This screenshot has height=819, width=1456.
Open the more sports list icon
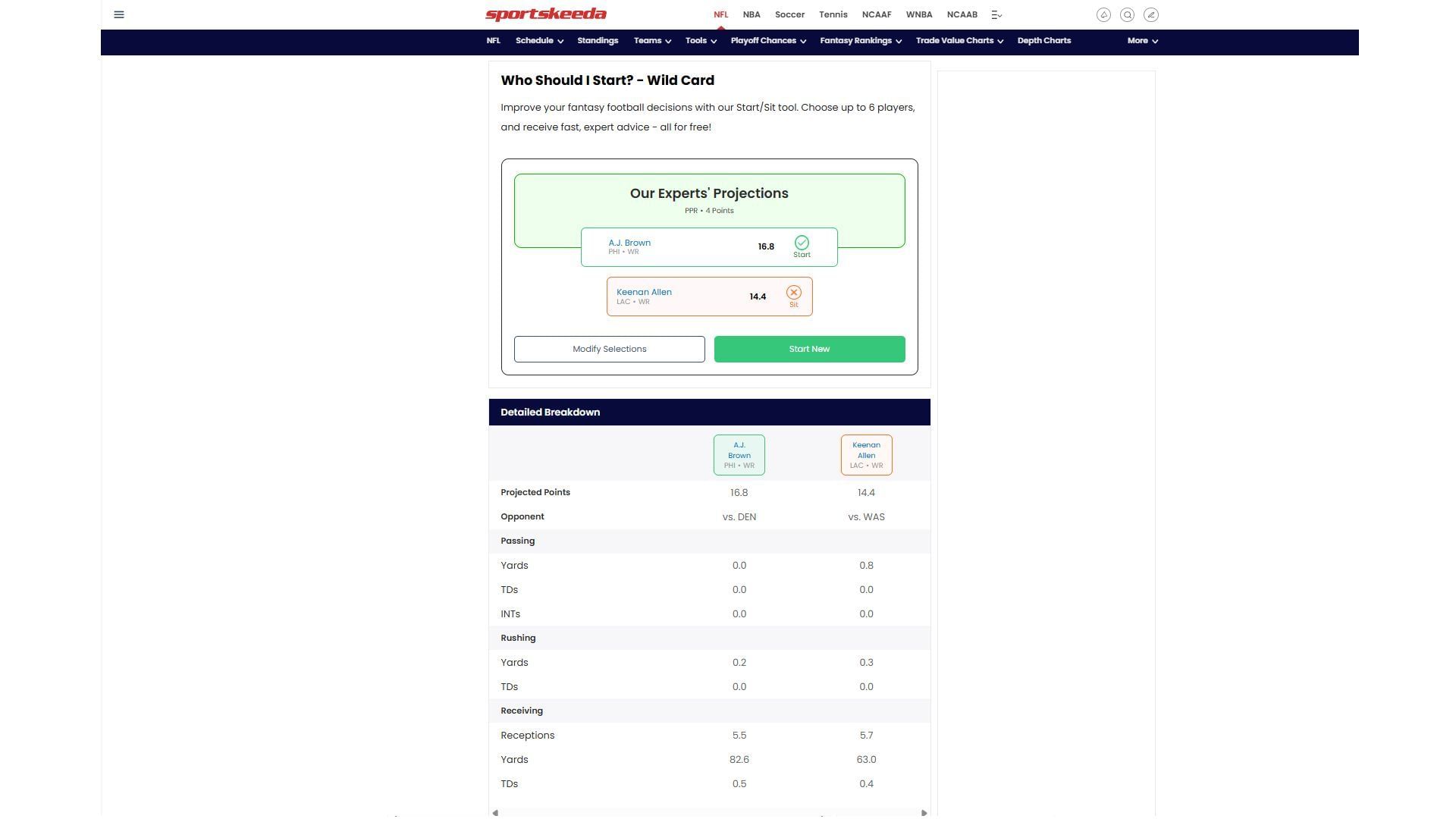tap(996, 14)
